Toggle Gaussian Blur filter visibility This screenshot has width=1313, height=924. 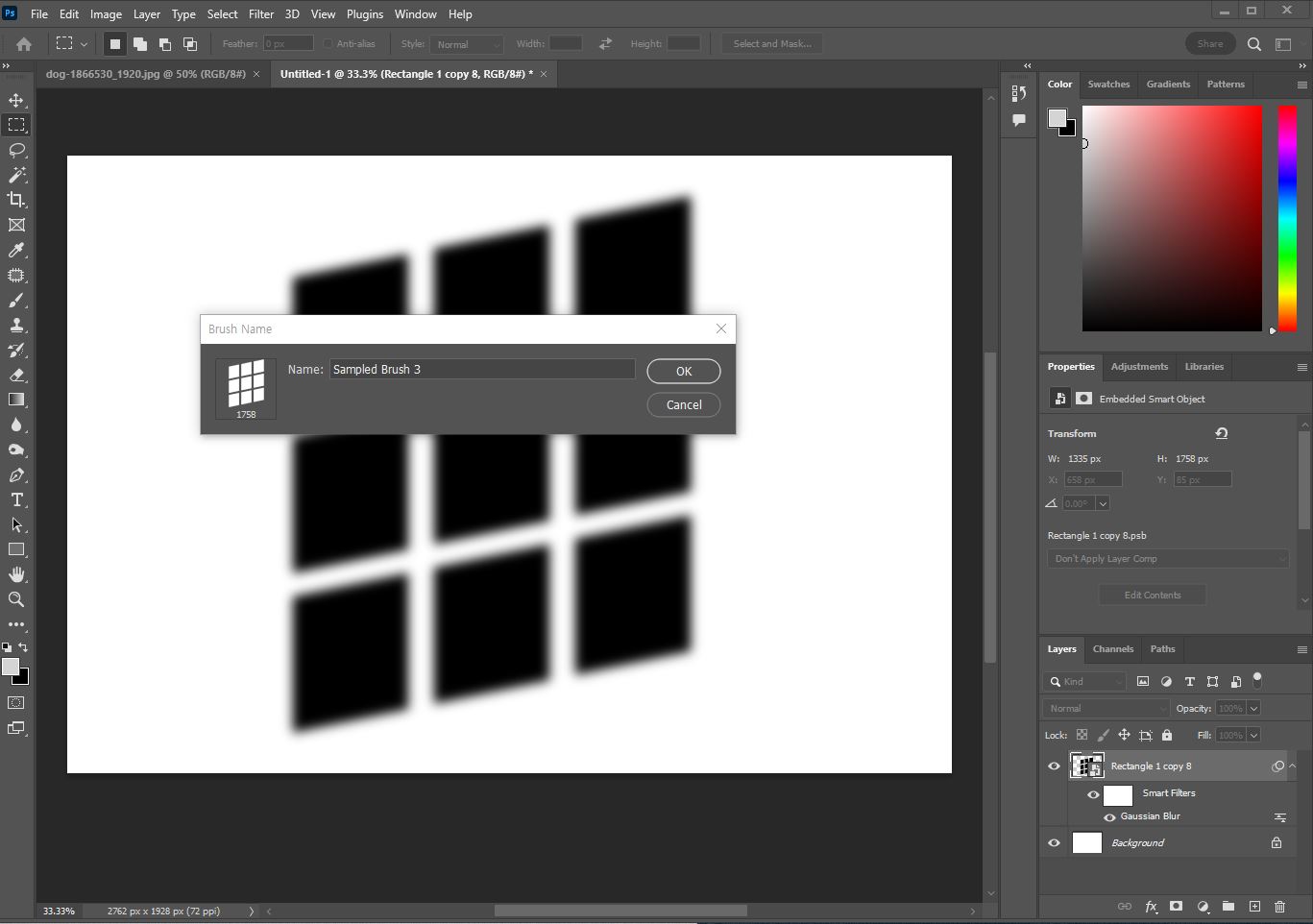1109,816
